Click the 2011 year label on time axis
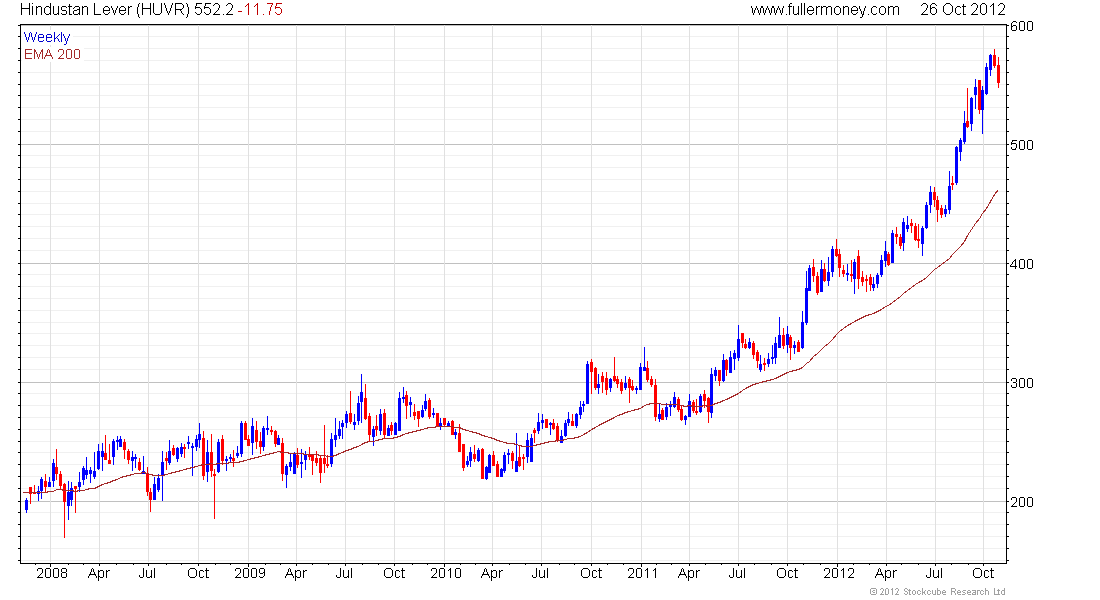The height and width of the screenshot is (600, 1100). [x=643, y=573]
